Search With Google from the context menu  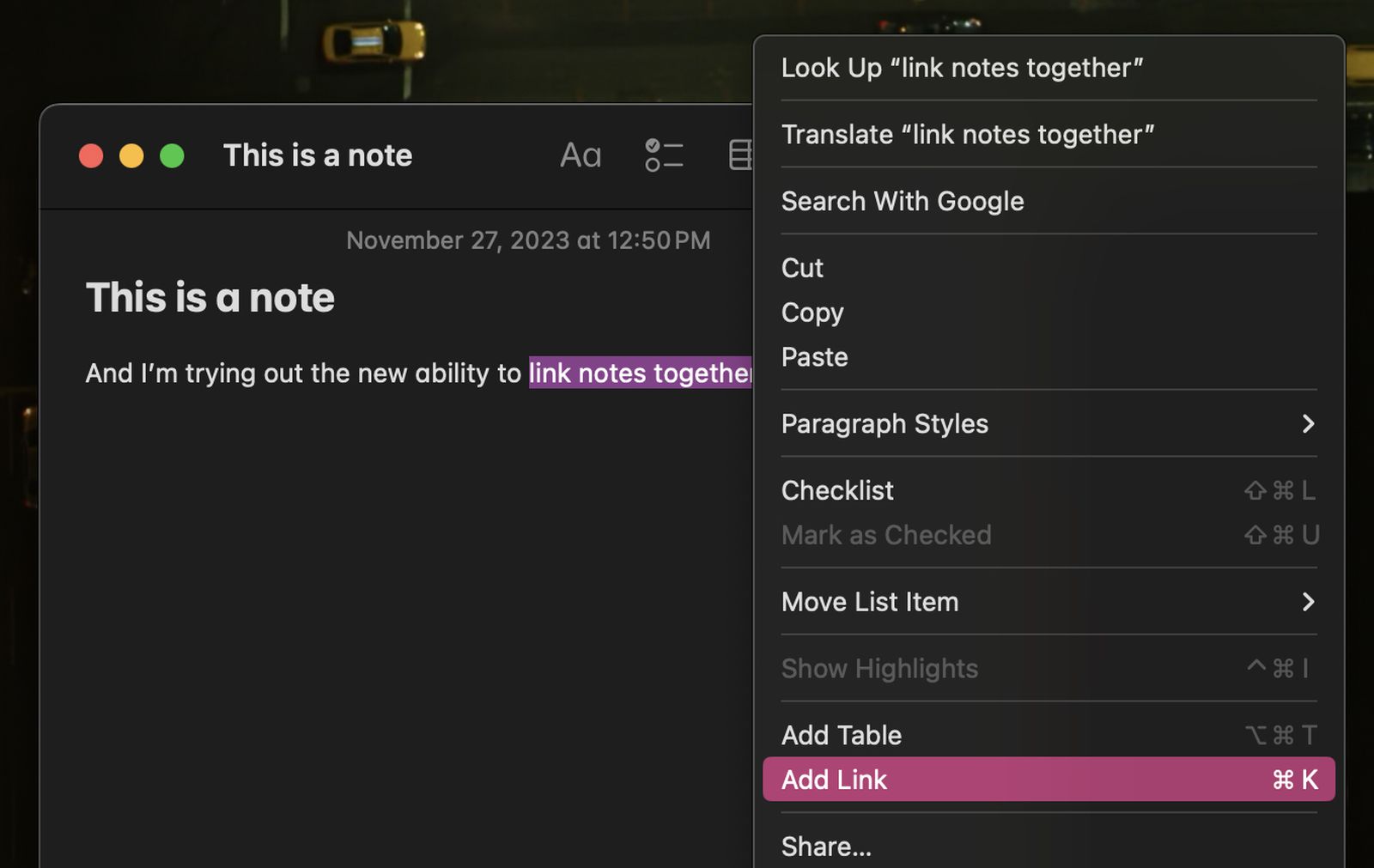tap(903, 201)
